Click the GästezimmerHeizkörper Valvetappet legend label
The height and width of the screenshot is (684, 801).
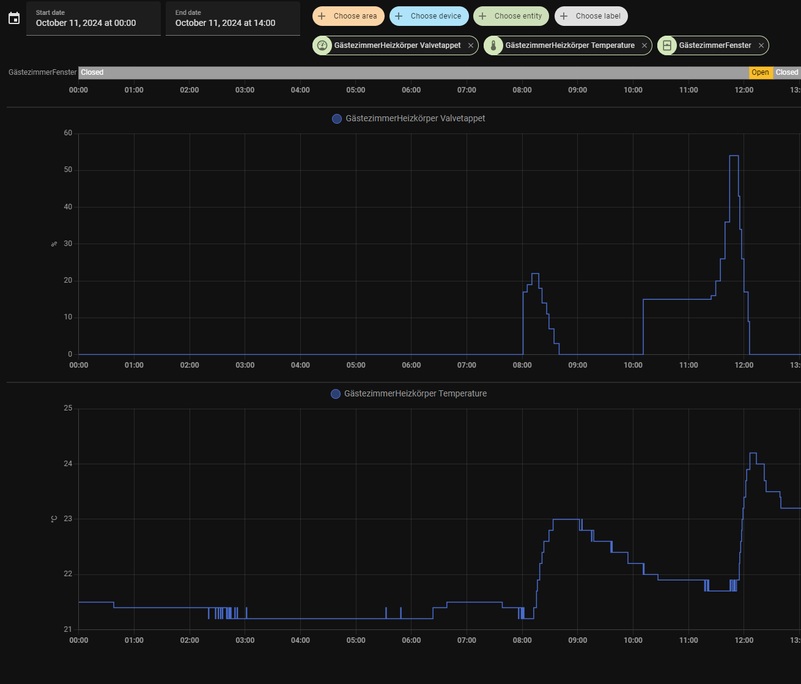click(x=415, y=118)
